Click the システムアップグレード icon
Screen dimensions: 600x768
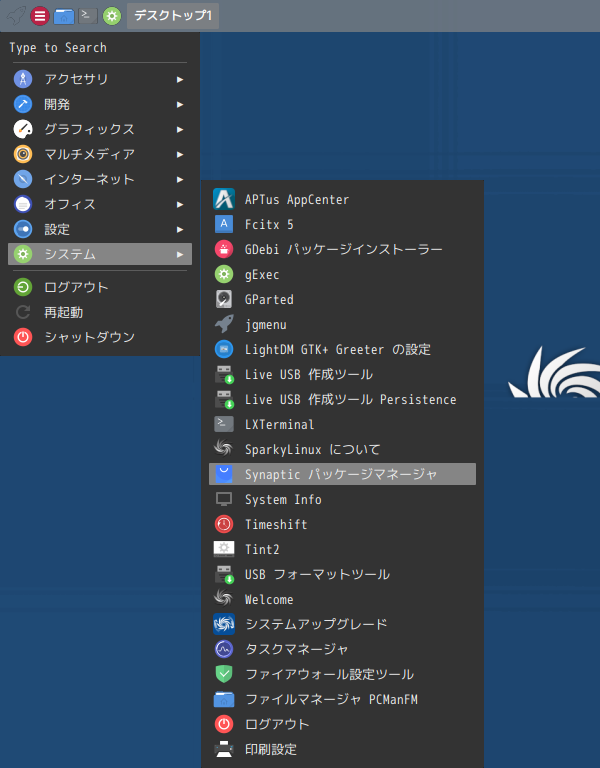(x=224, y=624)
